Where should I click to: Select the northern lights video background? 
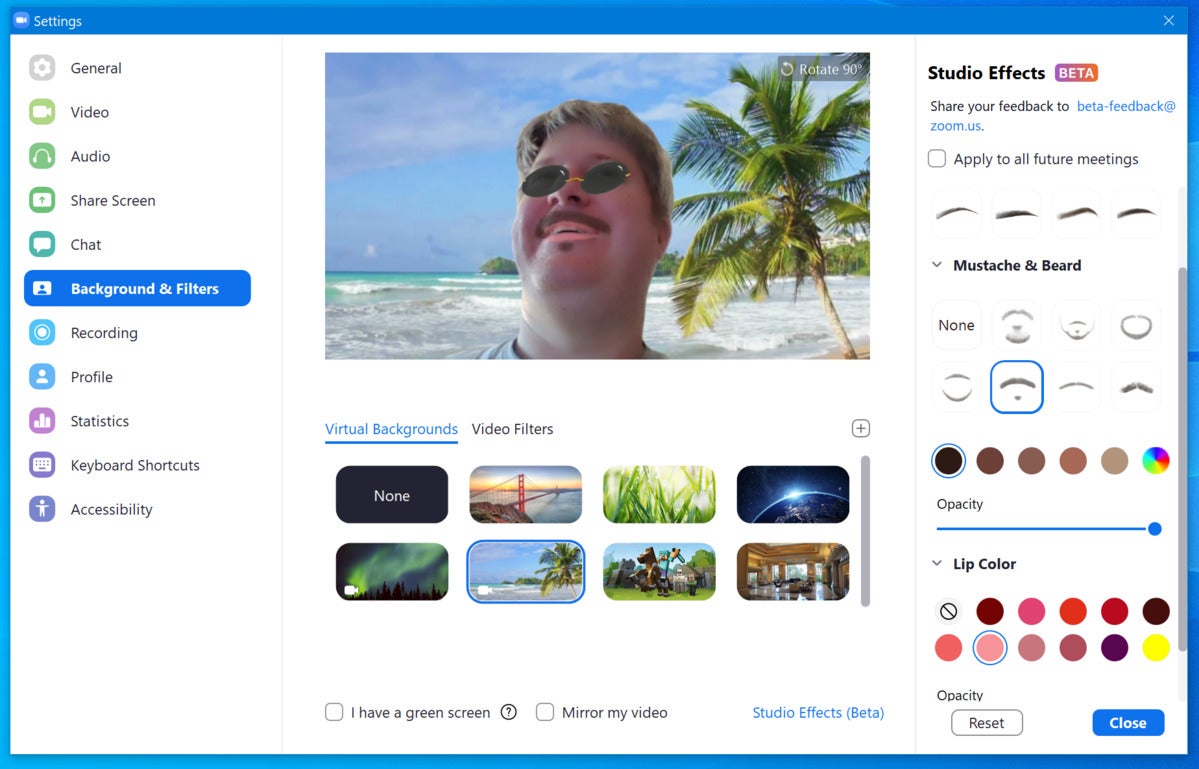click(x=392, y=572)
